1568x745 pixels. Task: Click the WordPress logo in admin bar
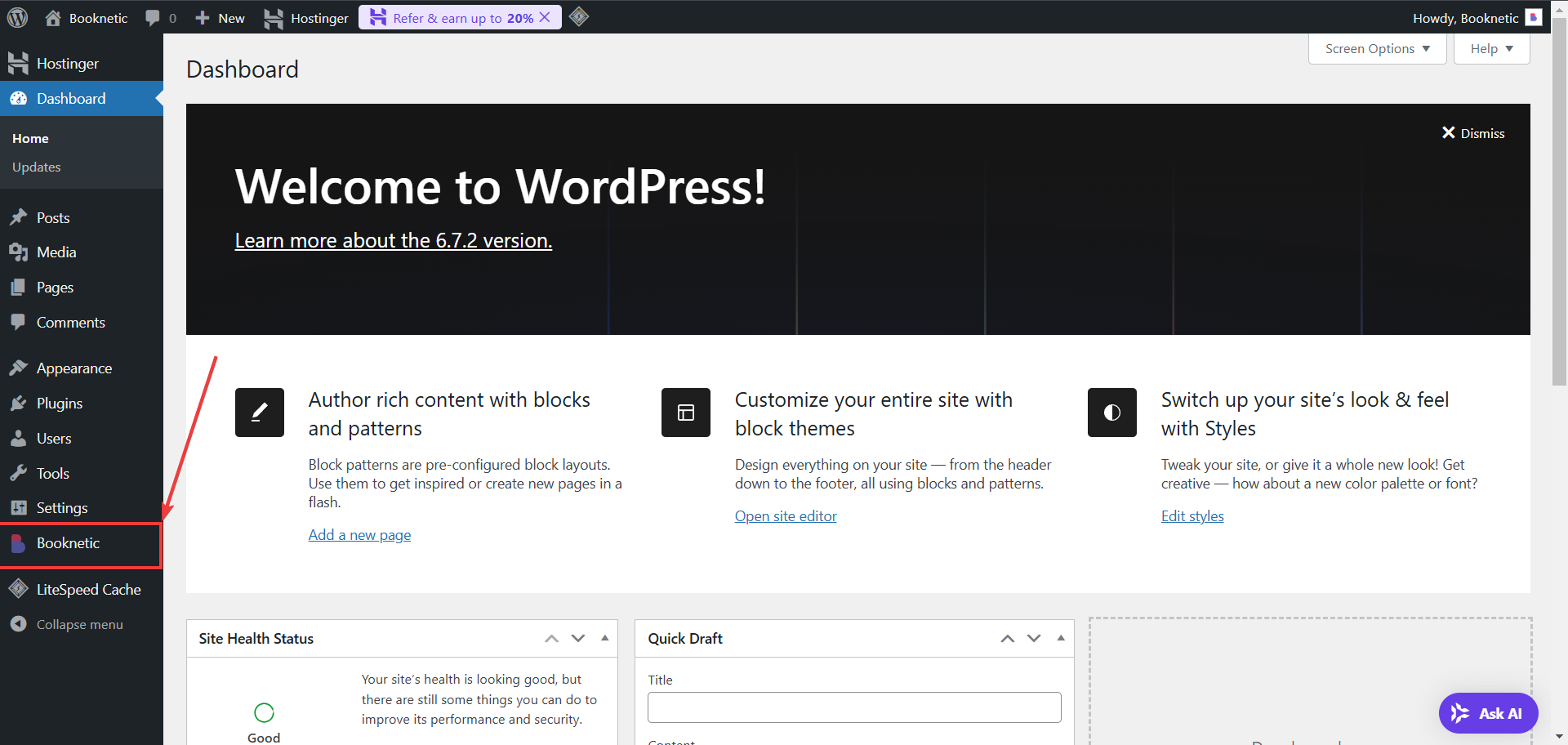(x=17, y=17)
